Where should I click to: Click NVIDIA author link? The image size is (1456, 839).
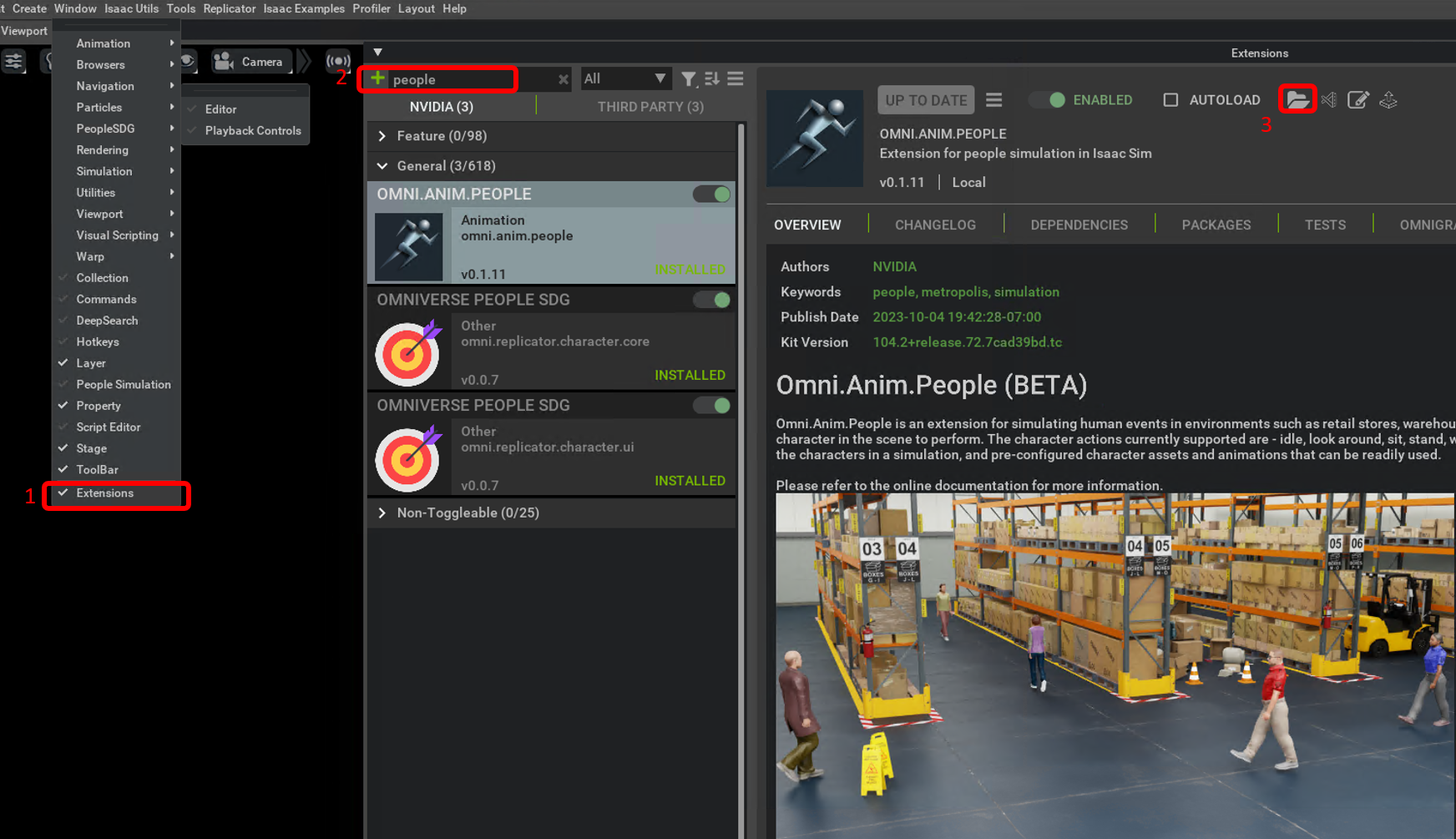[894, 267]
